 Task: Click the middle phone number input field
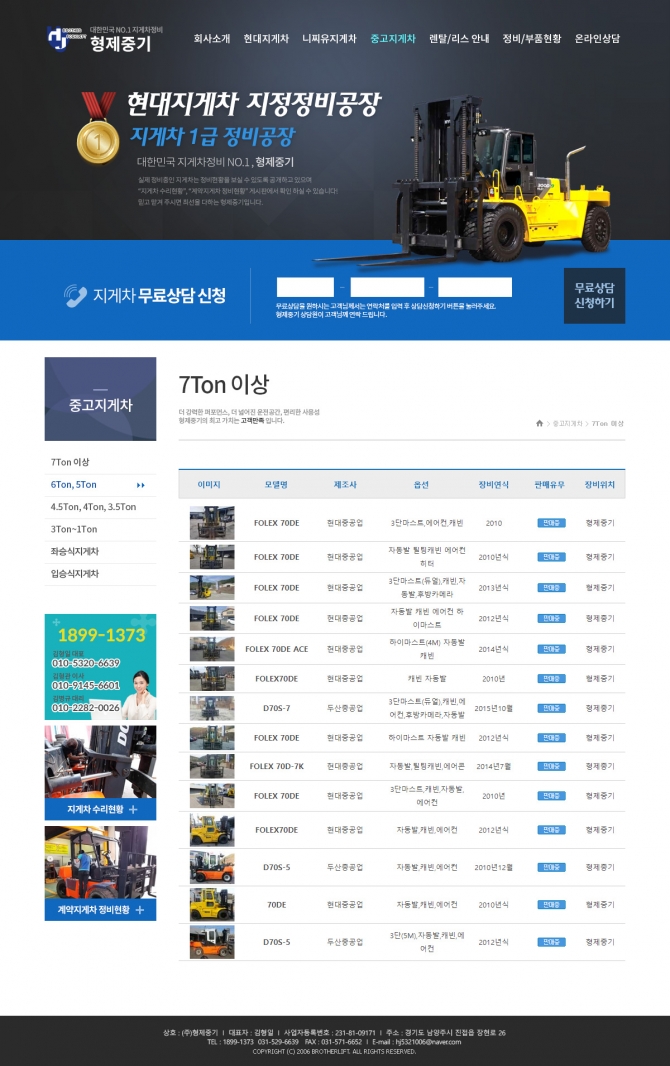point(387,287)
